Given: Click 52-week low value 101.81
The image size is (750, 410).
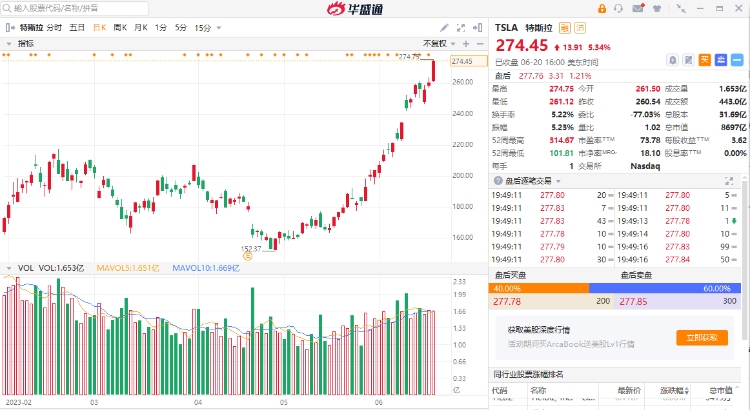Looking at the screenshot, I should coord(562,153).
